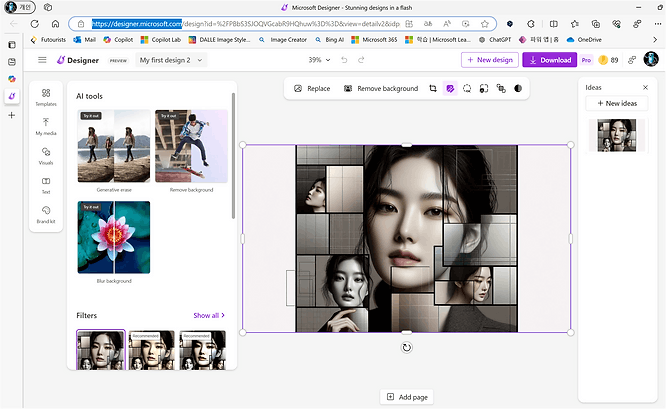Click Replace in the image toolbar
The width and height of the screenshot is (666, 409).
coord(312,88)
